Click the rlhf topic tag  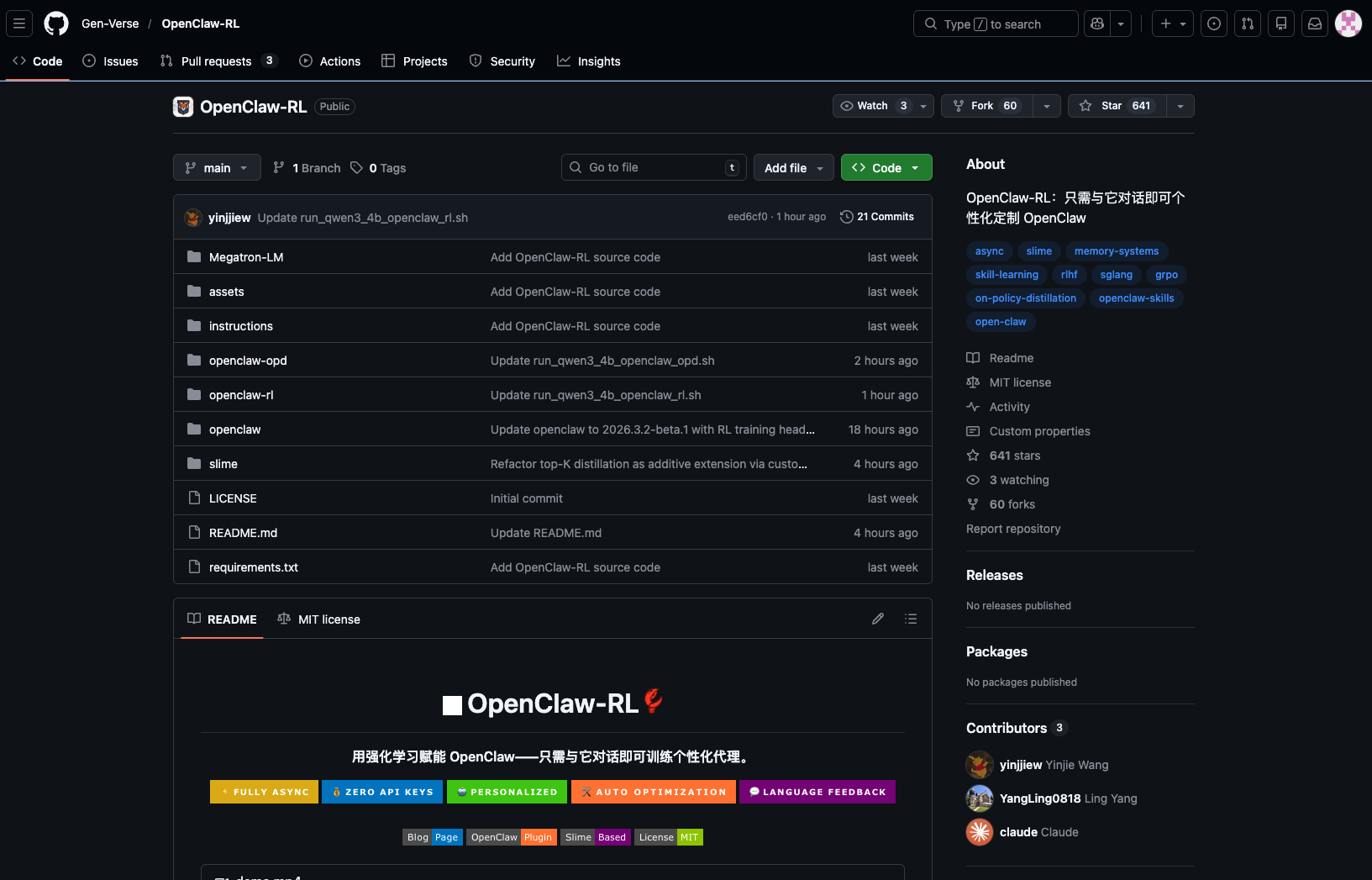1069,275
